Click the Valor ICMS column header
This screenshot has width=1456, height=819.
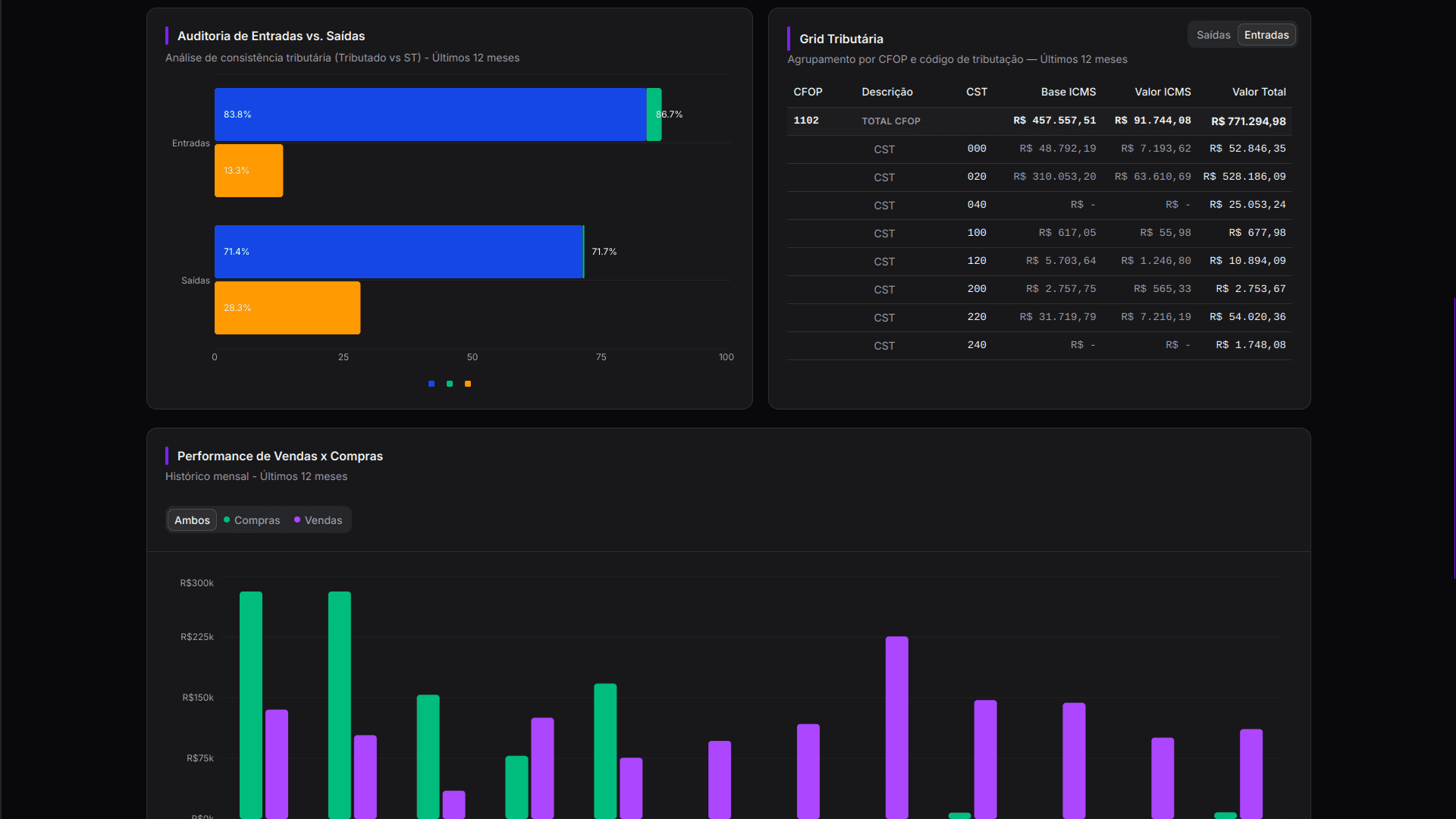(1163, 92)
